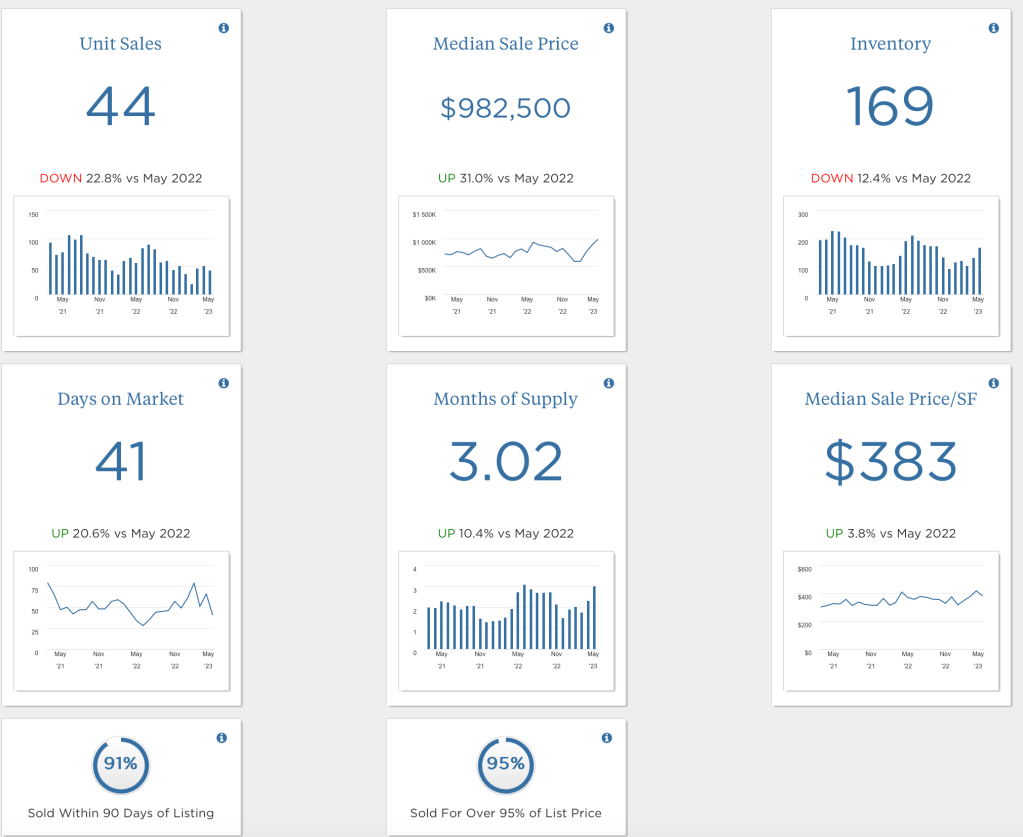Show info for Days on Market card
Screen dimensions: 1023x837
coord(223,383)
